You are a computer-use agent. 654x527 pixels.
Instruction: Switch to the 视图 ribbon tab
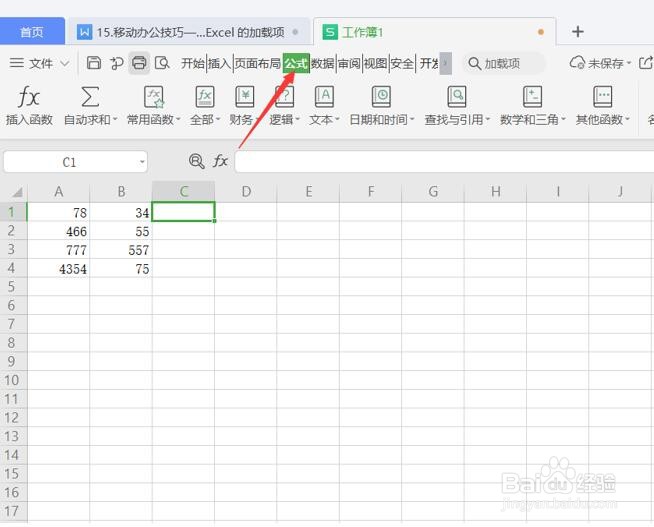coord(375,63)
